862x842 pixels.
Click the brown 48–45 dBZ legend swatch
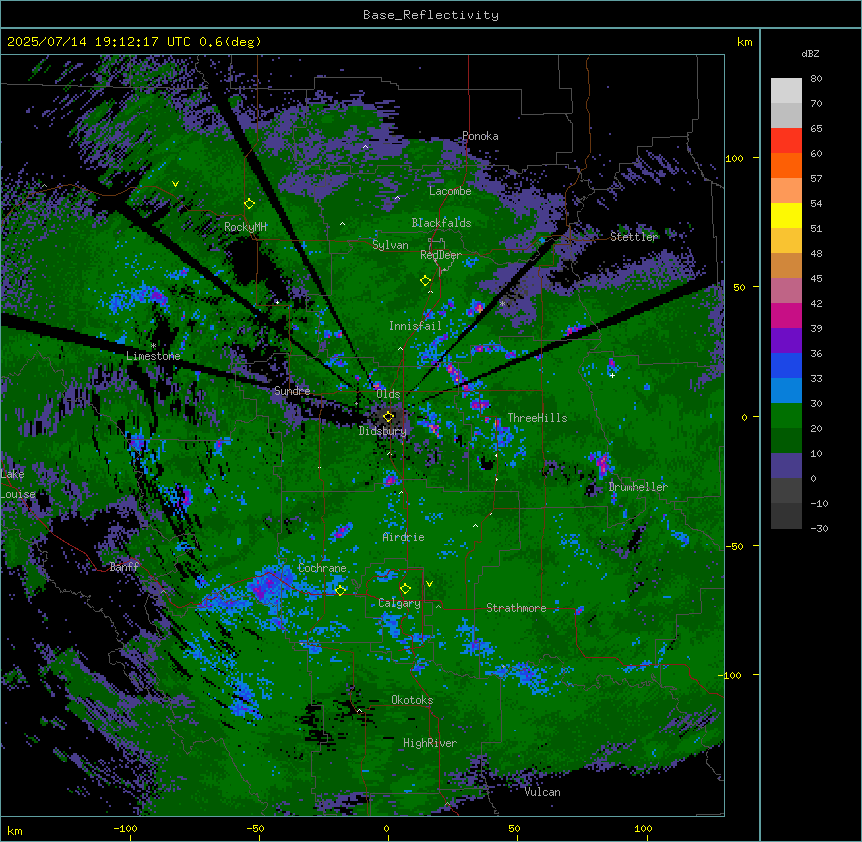tap(786, 266)
